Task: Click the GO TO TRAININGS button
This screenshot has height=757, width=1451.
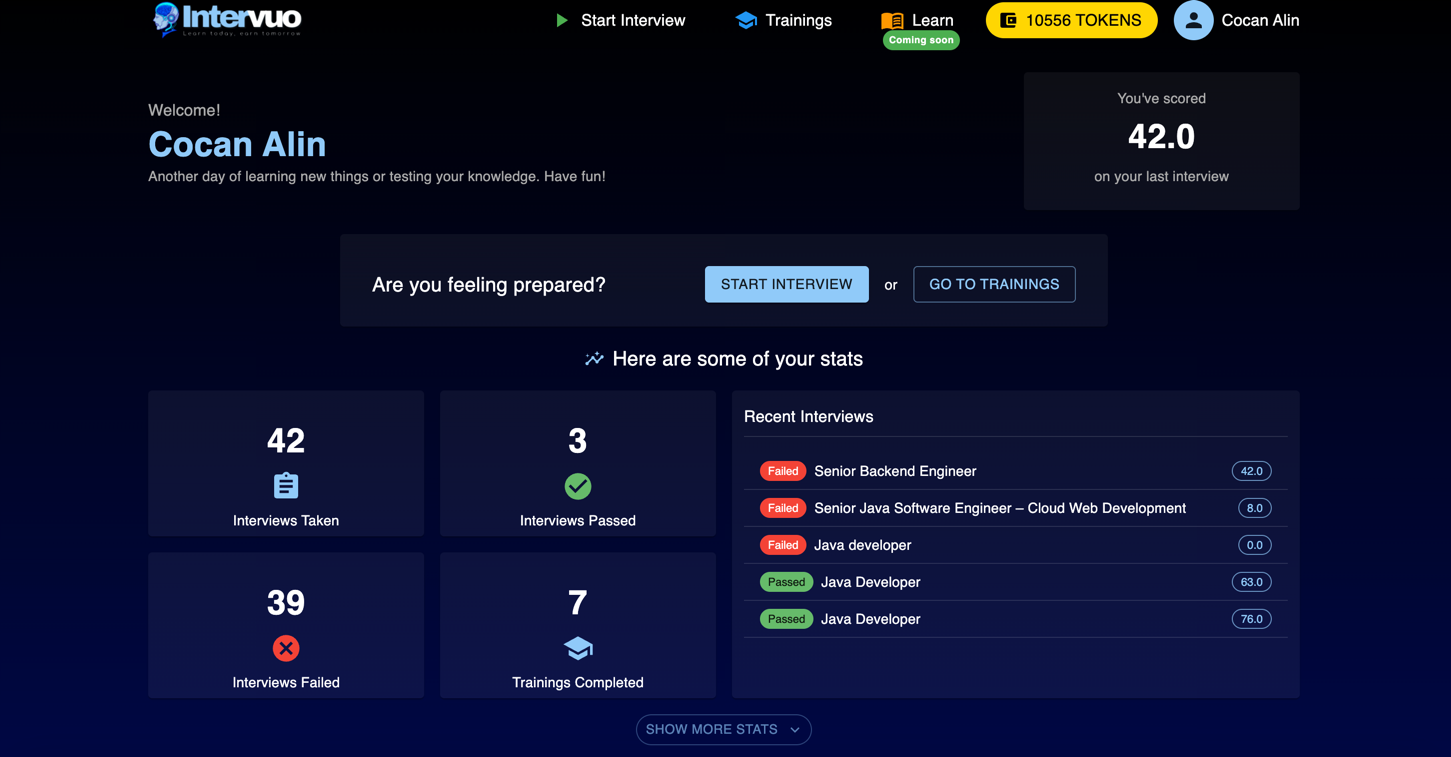Action: point(993,284)
